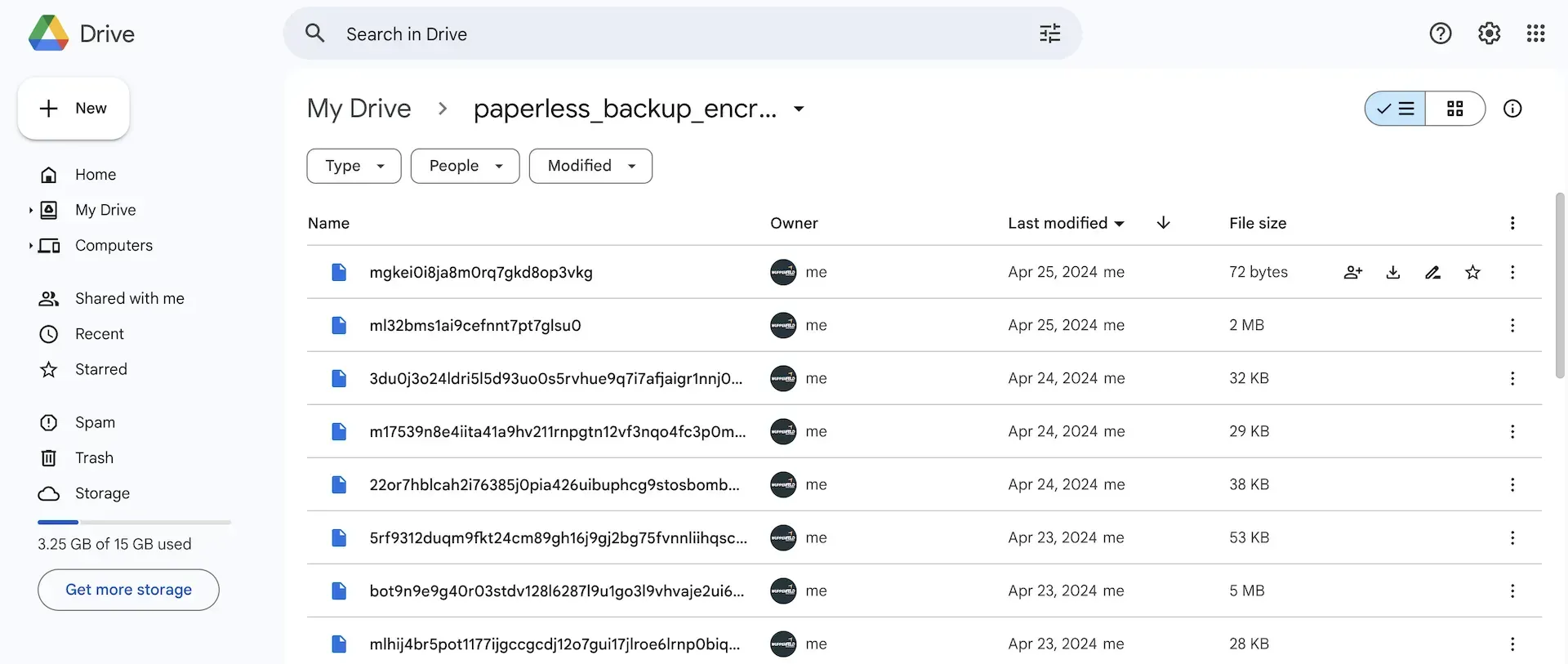Image resolution: width=1568 pixels, height=664 pixels.
Task: Click the storage usage progress bar
Action: (x=134, y=522)
